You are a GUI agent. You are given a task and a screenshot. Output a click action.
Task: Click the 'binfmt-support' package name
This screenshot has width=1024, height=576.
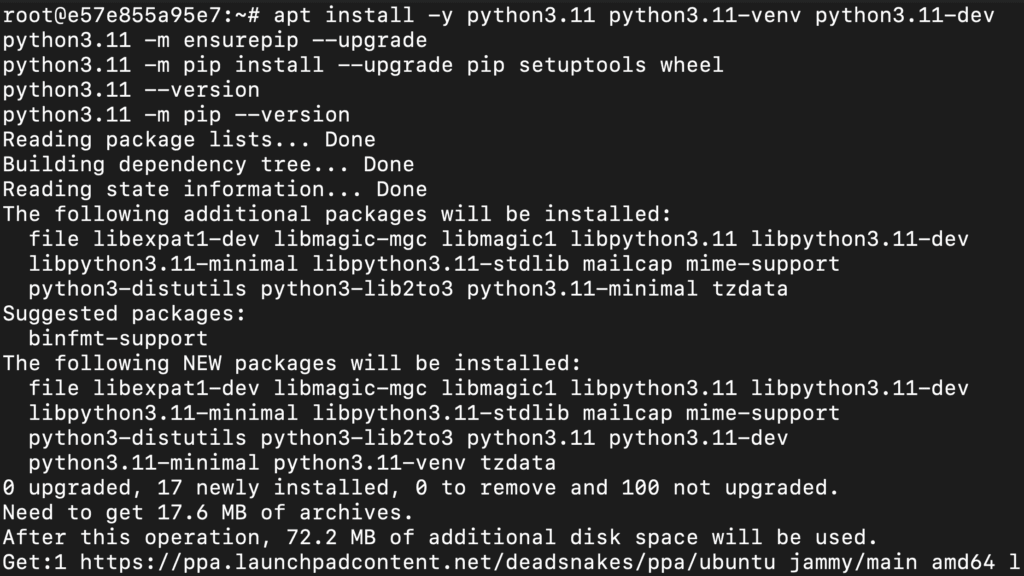(x=118, y=338)
